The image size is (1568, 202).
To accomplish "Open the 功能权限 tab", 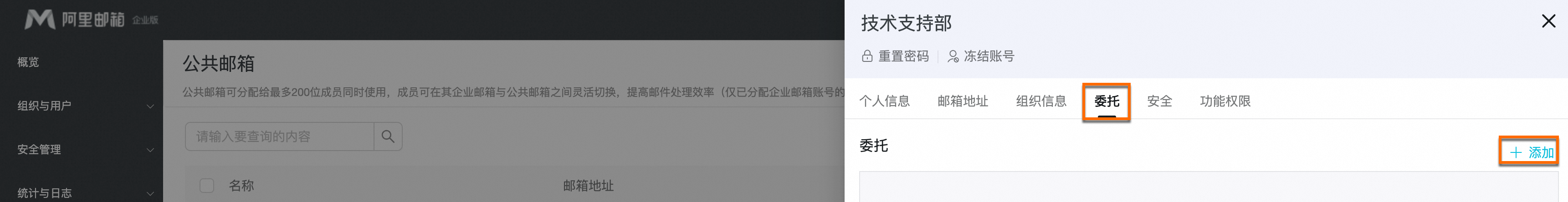I will tap(1225, 101).
